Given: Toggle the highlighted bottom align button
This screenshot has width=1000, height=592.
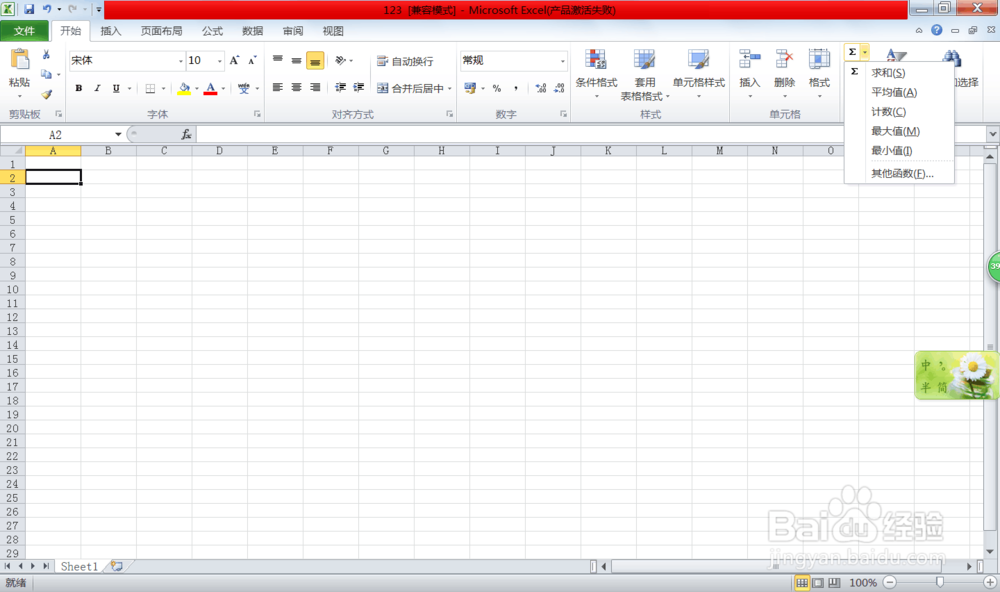Looking at the screenshot, I should (315, 61).
